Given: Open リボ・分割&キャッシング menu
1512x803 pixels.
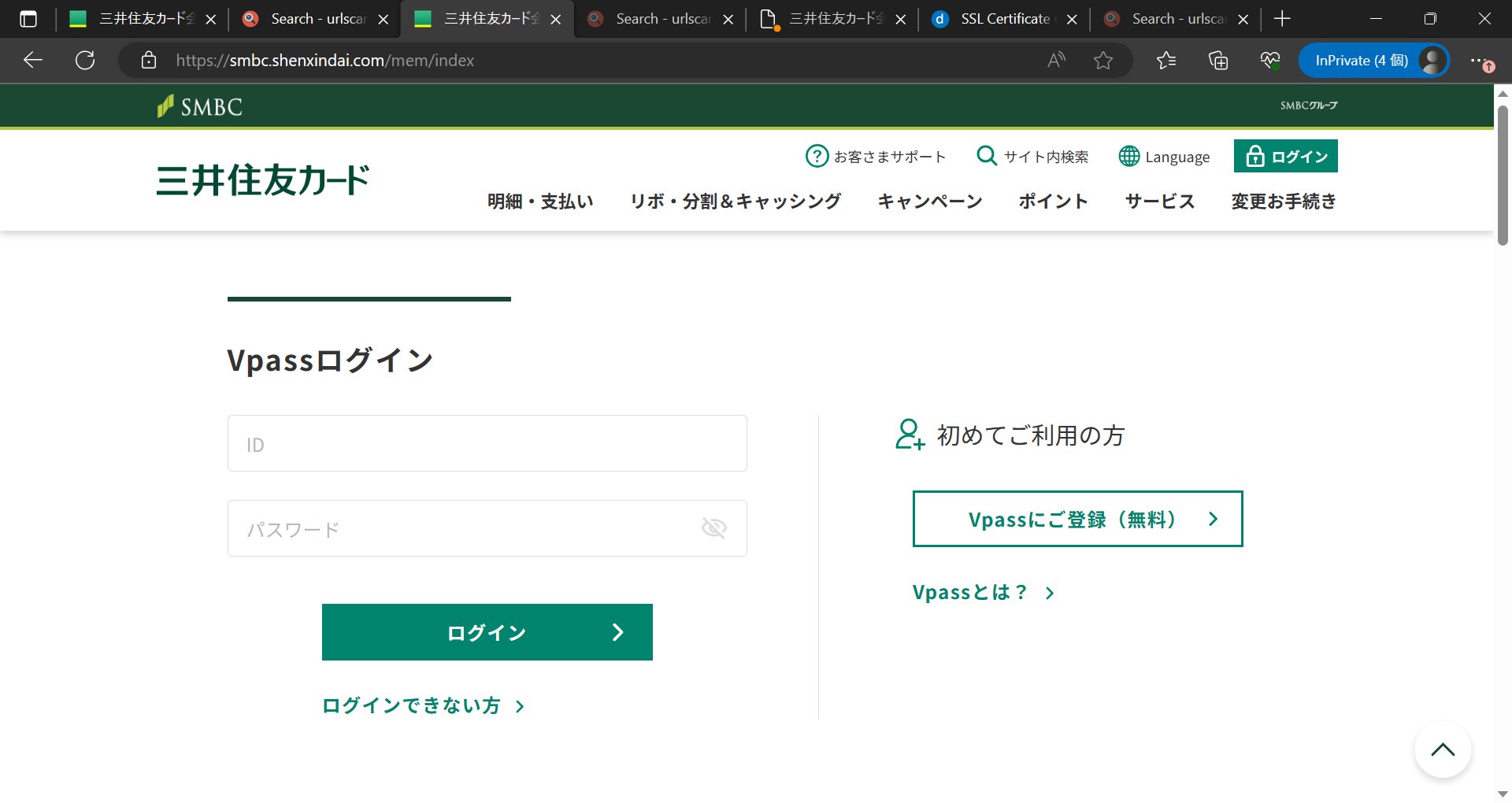Looking at the screenshot, I should [736, 202].
